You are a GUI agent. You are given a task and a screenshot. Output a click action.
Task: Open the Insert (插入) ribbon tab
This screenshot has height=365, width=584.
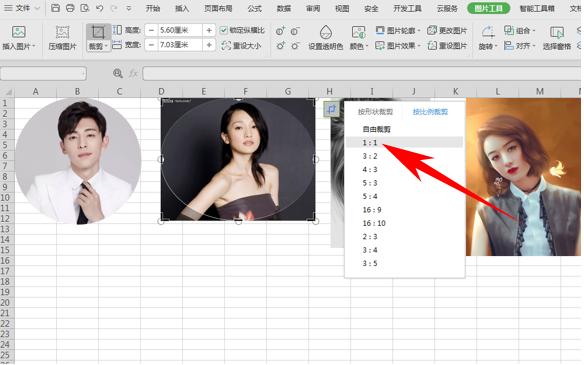coord(182,8)
